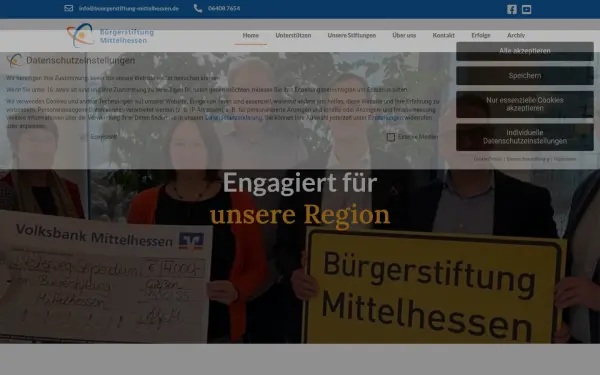Open the foundation's Facebook page icon

(x=512, y=9)
